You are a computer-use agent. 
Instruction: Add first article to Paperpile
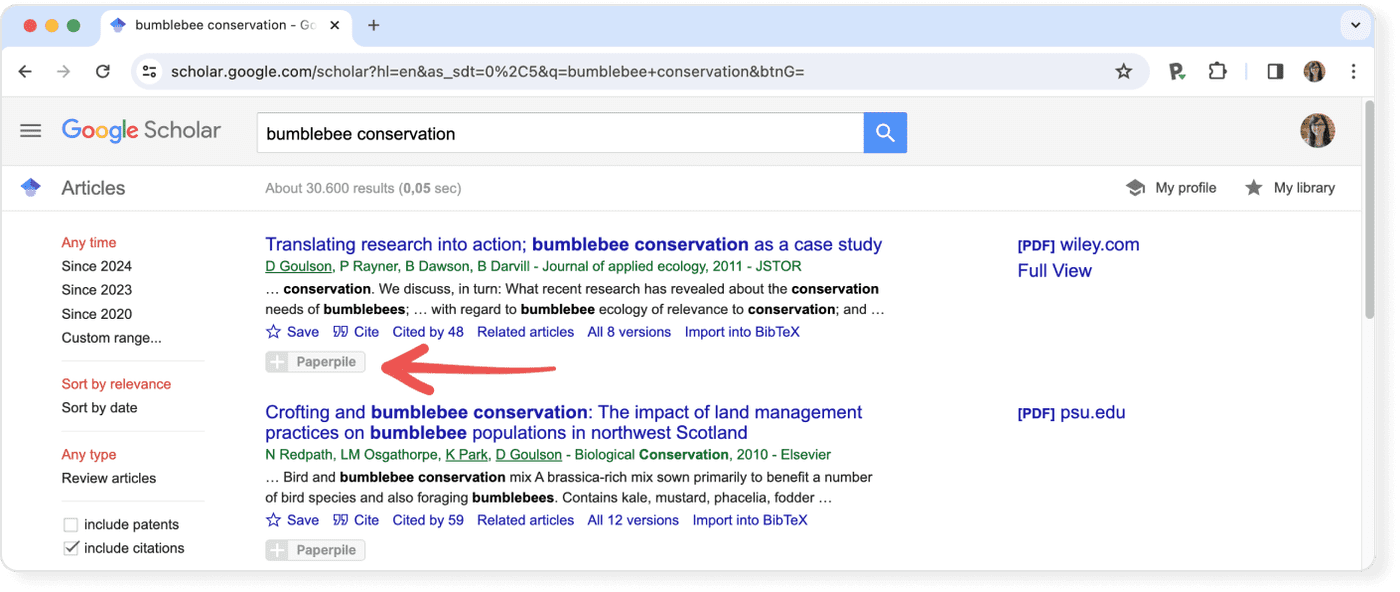tap(315, 362)
